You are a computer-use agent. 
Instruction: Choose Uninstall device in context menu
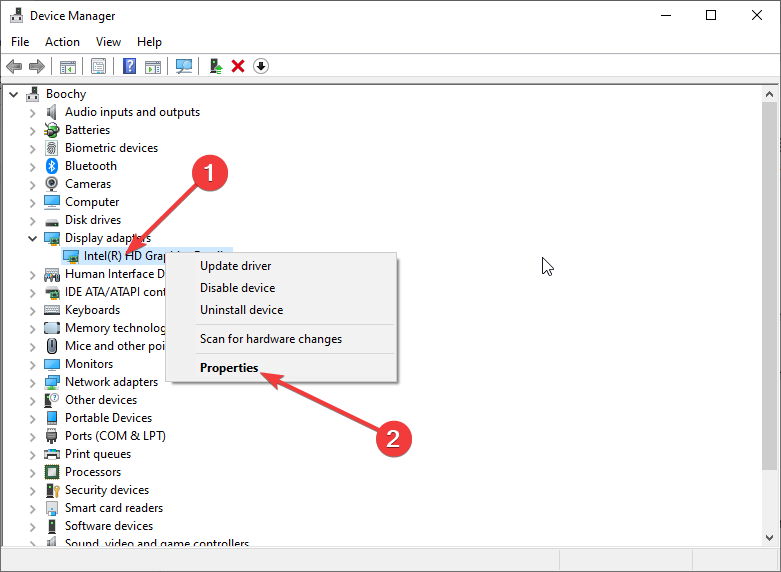281,310
